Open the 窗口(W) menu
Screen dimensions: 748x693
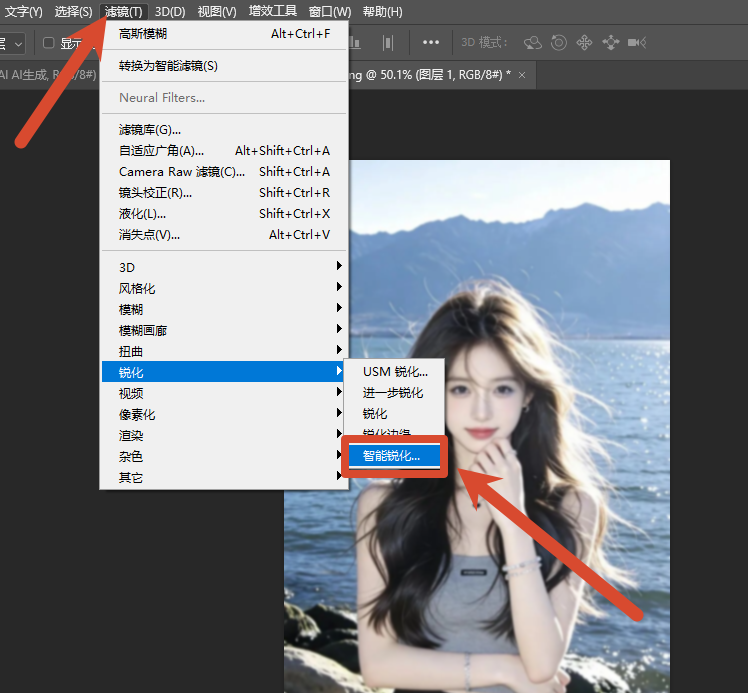330,11
